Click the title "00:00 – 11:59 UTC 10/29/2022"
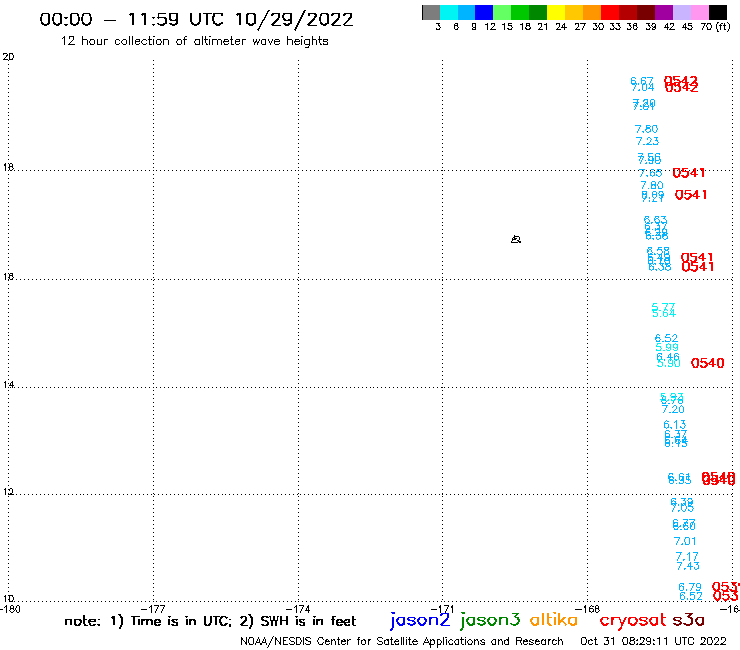 click(196, 20)
